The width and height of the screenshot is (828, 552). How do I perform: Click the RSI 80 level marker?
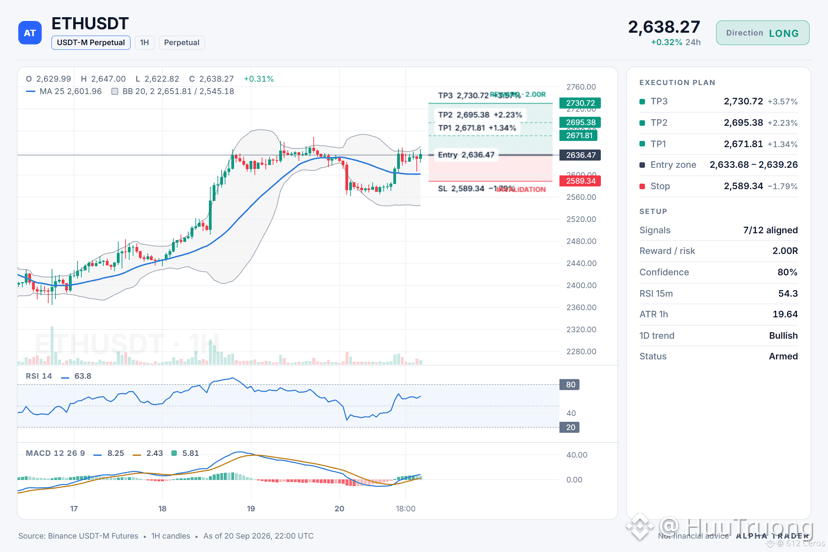click(x=570, y=385)
